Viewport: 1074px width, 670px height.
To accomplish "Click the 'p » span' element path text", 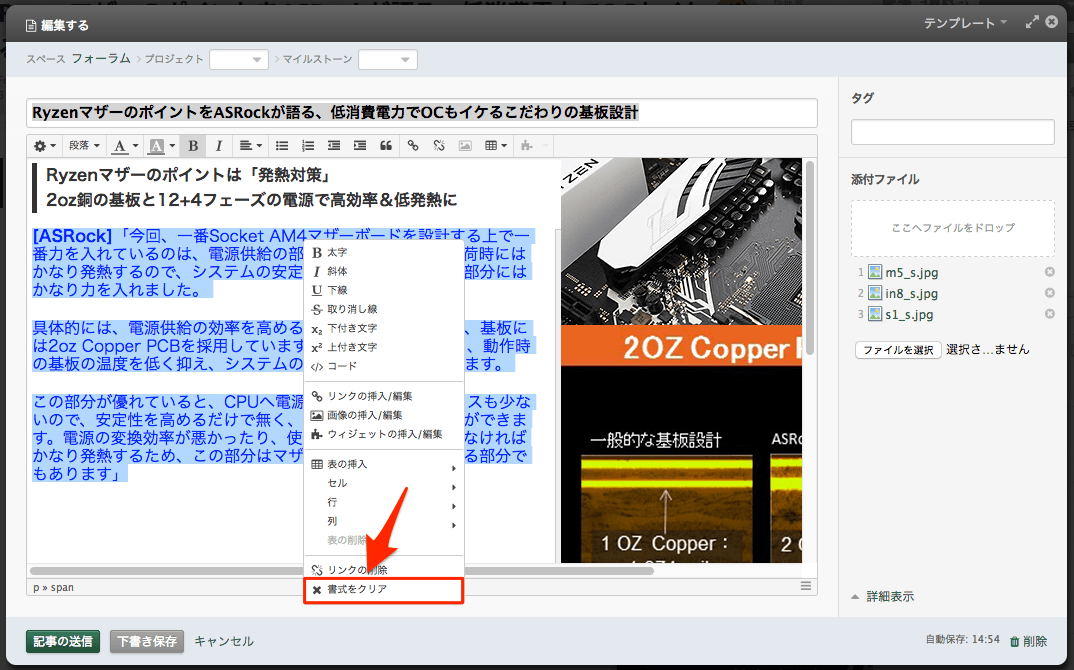I will click(53, 588).
